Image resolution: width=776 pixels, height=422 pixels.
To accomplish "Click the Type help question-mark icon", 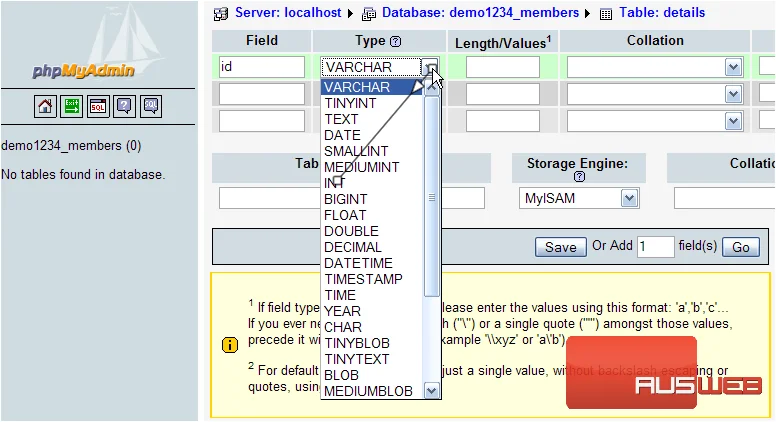I will (x=395, y=42).
